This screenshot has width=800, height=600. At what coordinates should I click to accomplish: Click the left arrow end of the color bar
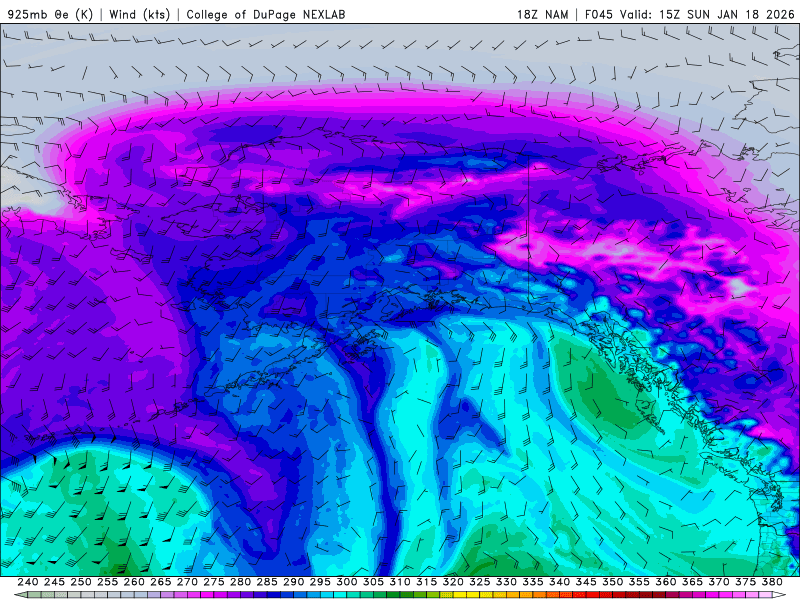21,595
